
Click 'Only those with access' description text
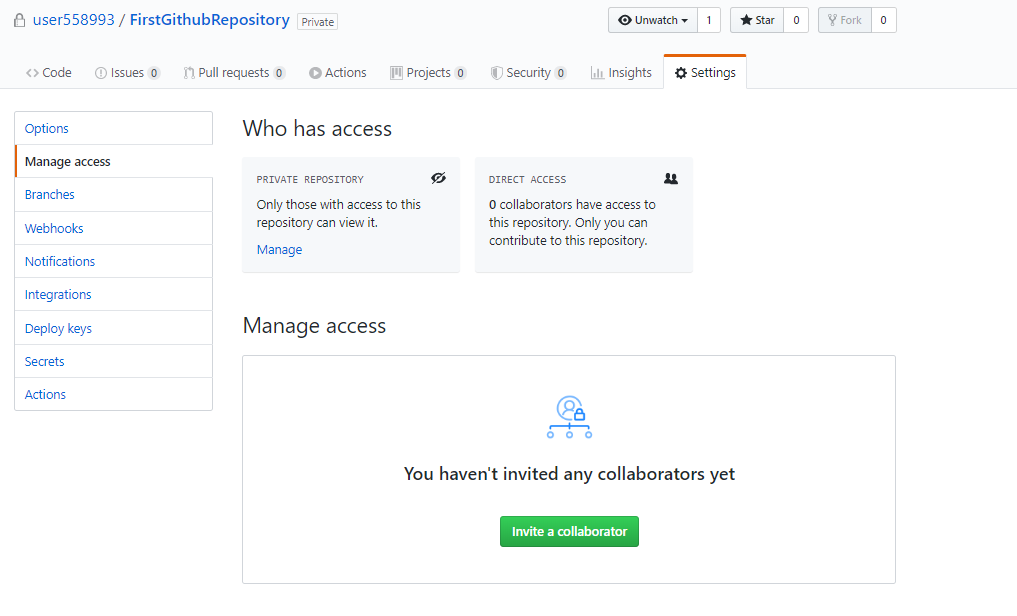(x=339, y=213)
